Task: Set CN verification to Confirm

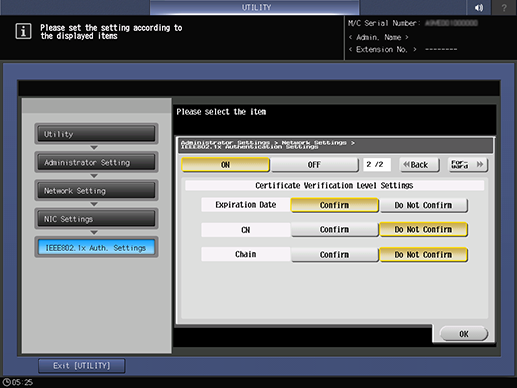Action: pyautogui.click(x=335, y=230)
